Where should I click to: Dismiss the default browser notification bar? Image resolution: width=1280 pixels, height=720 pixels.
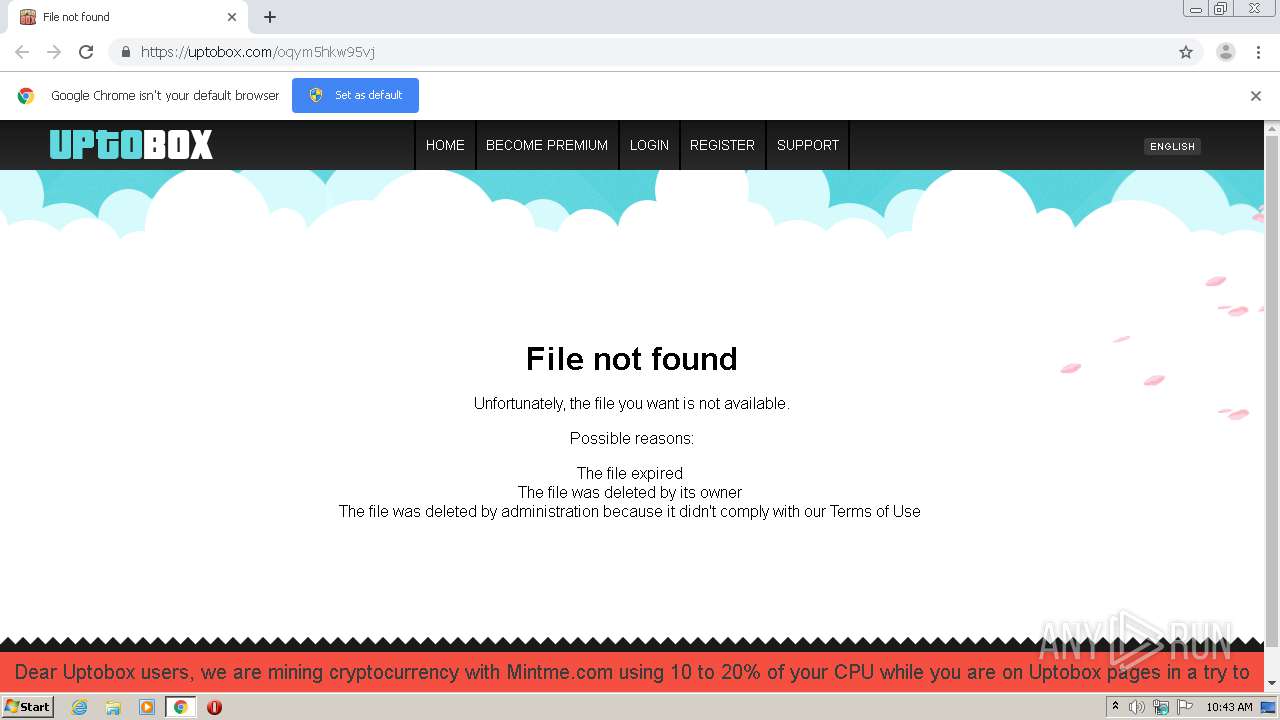(1256, 96)
